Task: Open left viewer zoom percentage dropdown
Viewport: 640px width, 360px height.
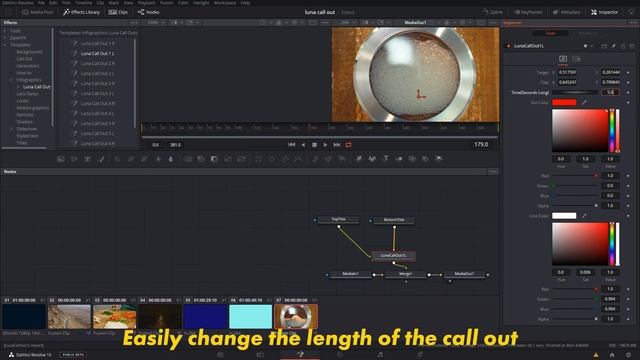Action: pyautogui.click(x=155, y=23)
